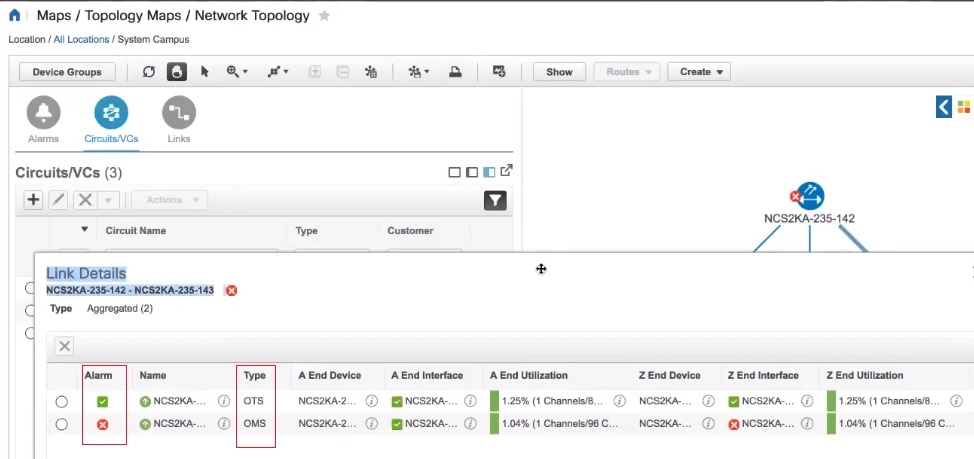The image size is (974, 459).
Task: Sort by the Circuit Name column
Action: [x=135, y=230]
